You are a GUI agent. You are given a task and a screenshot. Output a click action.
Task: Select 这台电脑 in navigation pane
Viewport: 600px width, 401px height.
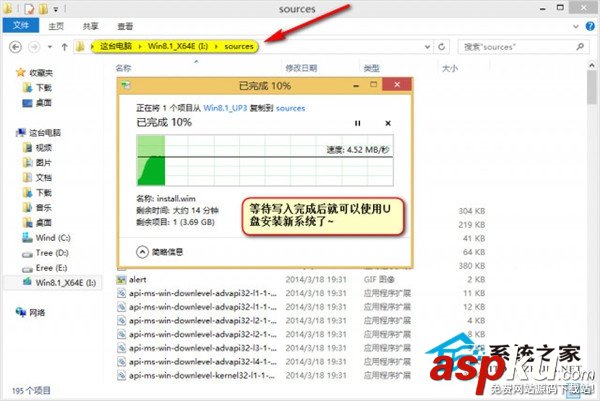38,133
